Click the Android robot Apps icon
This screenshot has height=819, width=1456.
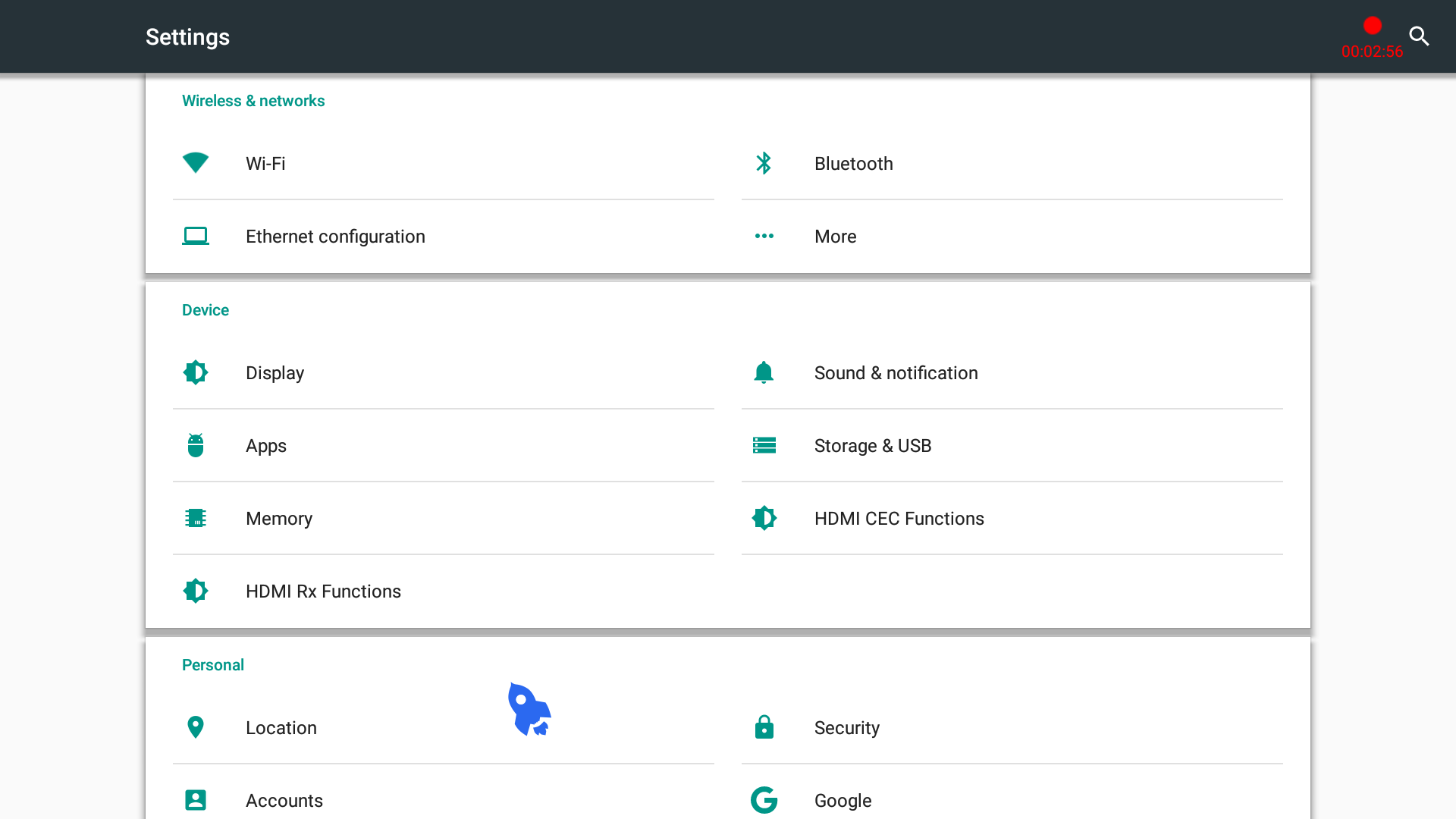196,445
